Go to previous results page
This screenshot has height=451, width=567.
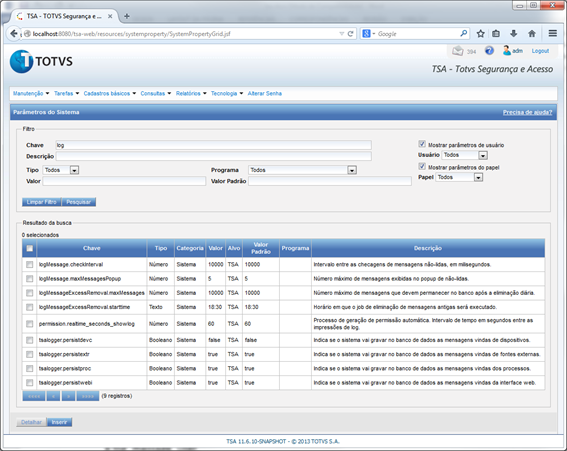(53, 396)
